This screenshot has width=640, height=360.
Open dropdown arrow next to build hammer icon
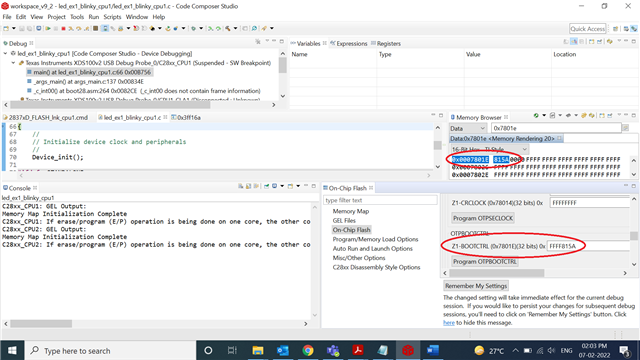tap(236, 29)
